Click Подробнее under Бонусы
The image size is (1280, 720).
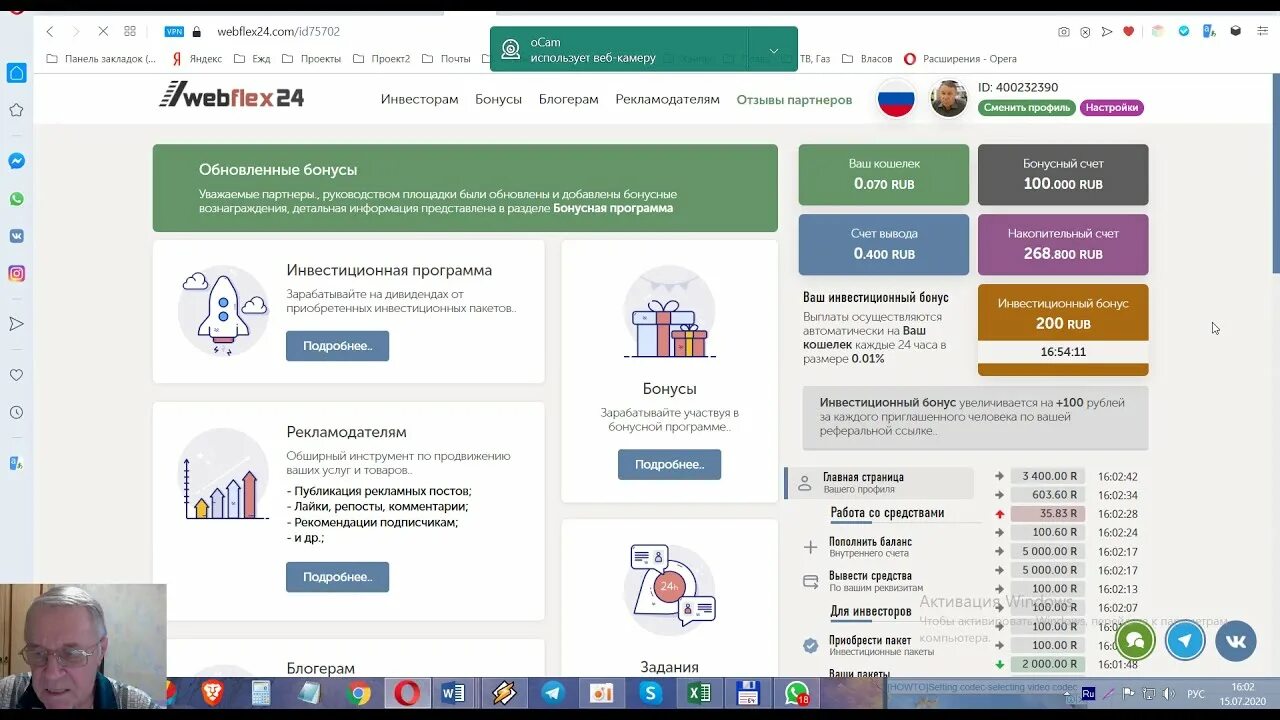tap(669, 464)
